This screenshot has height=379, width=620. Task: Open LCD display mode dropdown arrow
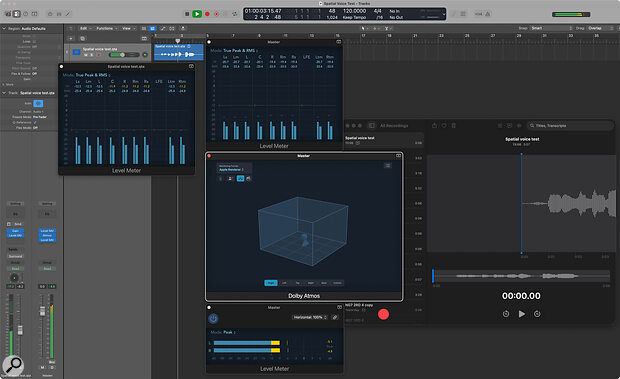(443, 14)
